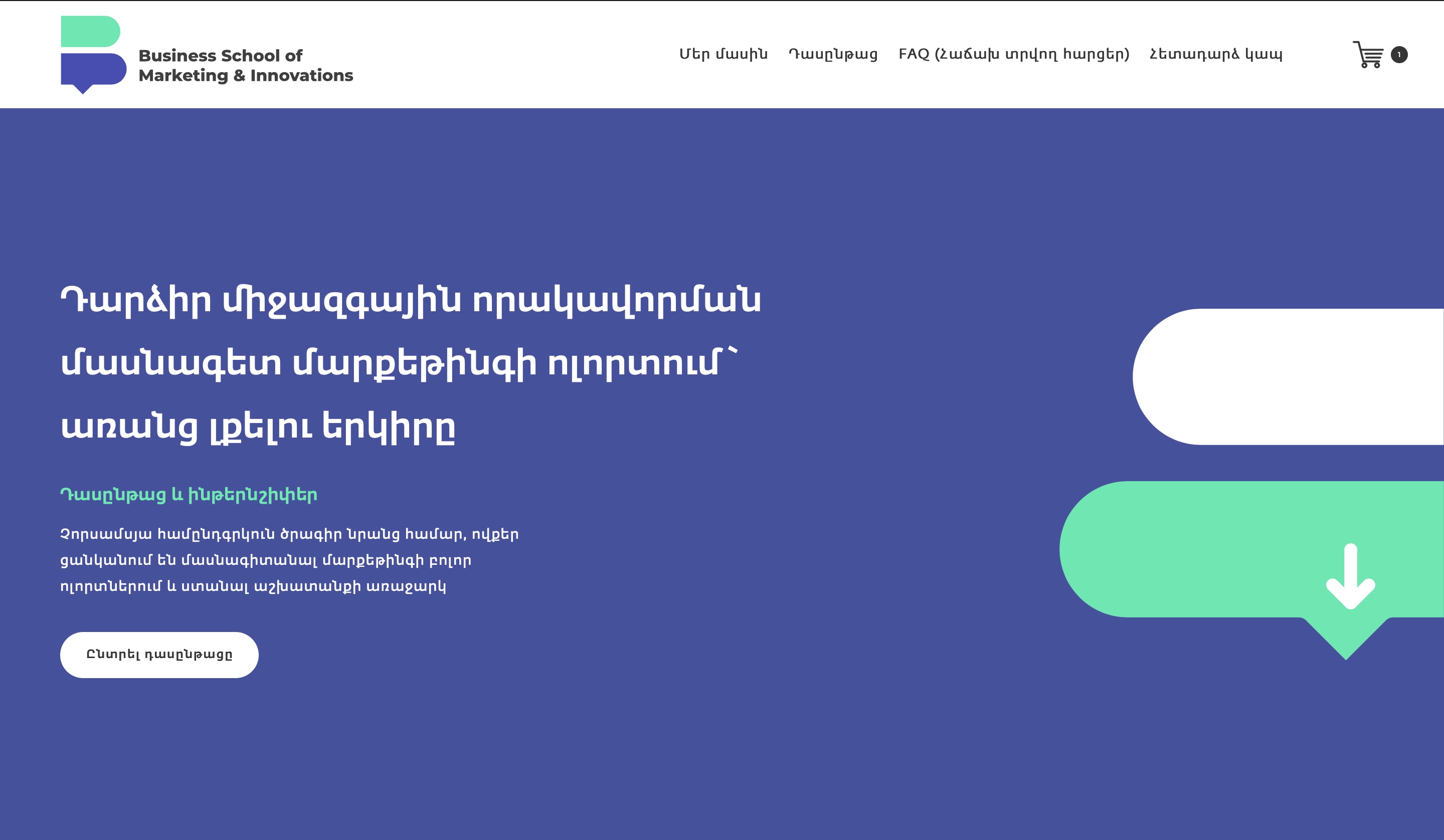
Task: Click the cart item count badge
Action: (1399, 55)
